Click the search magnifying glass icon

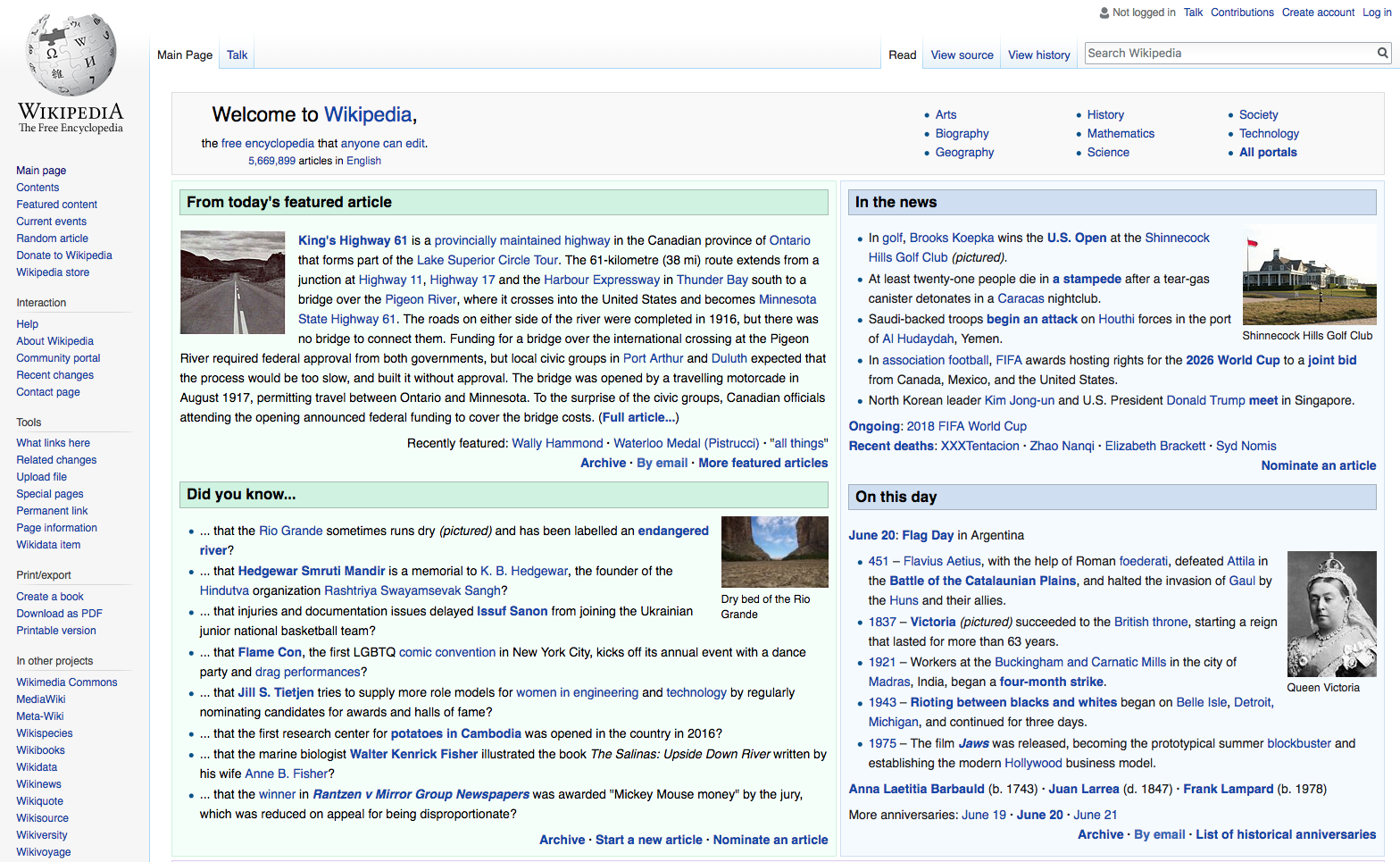coord(1382,54)
